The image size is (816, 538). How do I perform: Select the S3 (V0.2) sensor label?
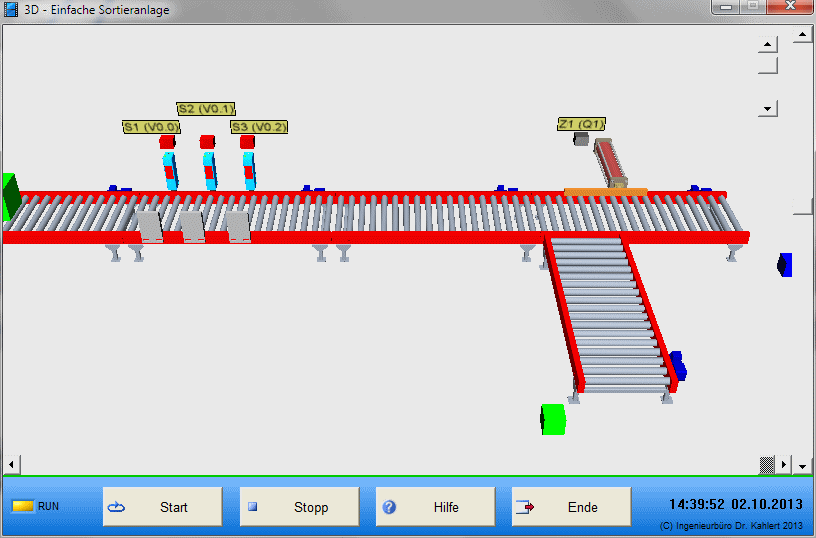pos(259,127)
